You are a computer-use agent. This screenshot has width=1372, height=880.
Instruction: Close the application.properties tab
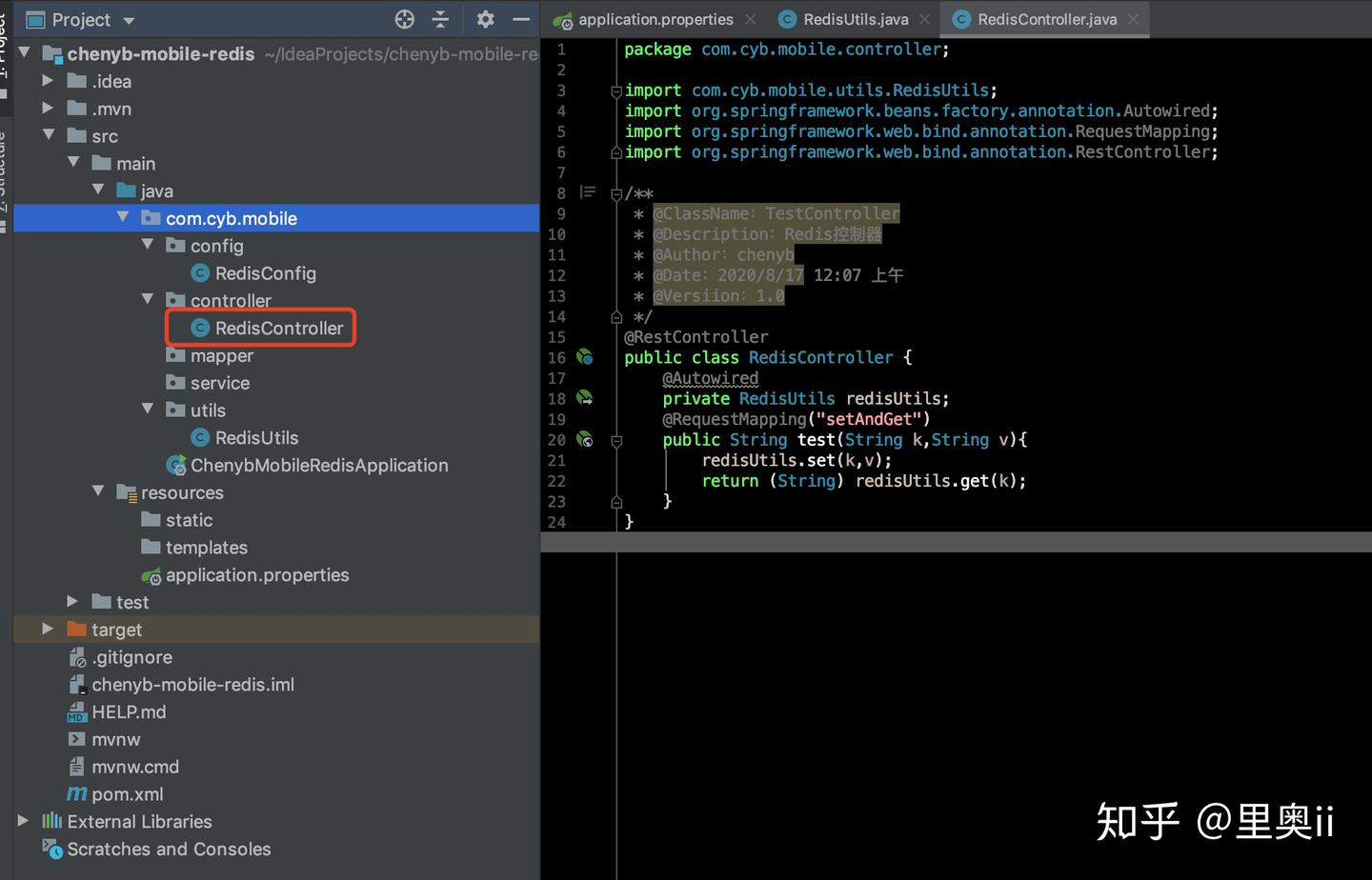coord(751,19)
